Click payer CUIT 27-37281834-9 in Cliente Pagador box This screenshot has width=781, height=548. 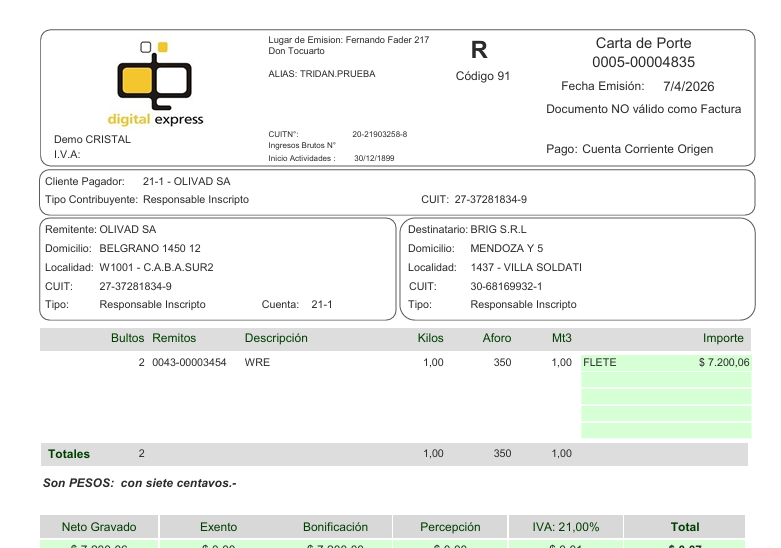point(490,199)
